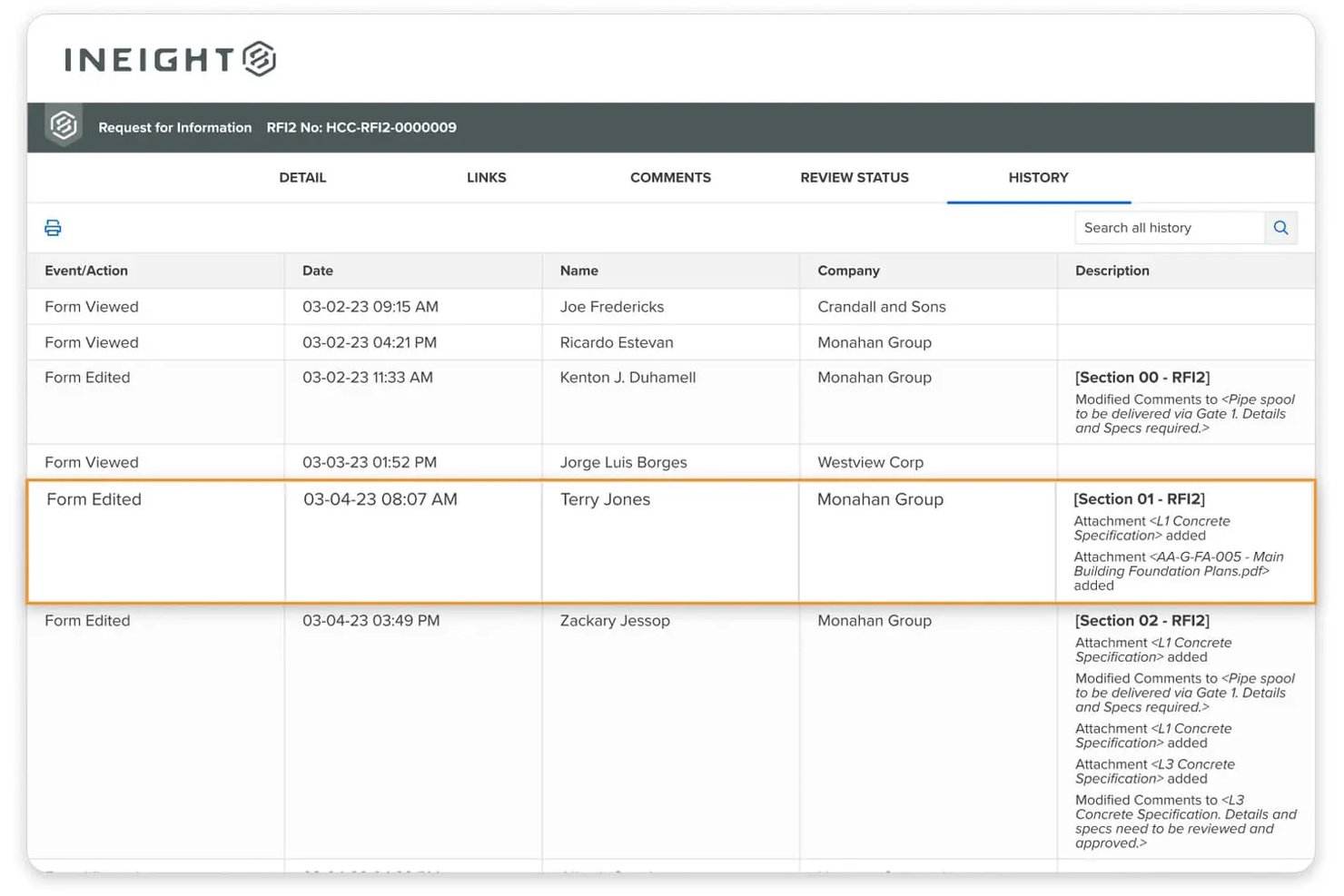Screen dimensions: 1344x896
Task: Click date 03-04-23 03:49 PM
Action: click(x=371, y=621)
